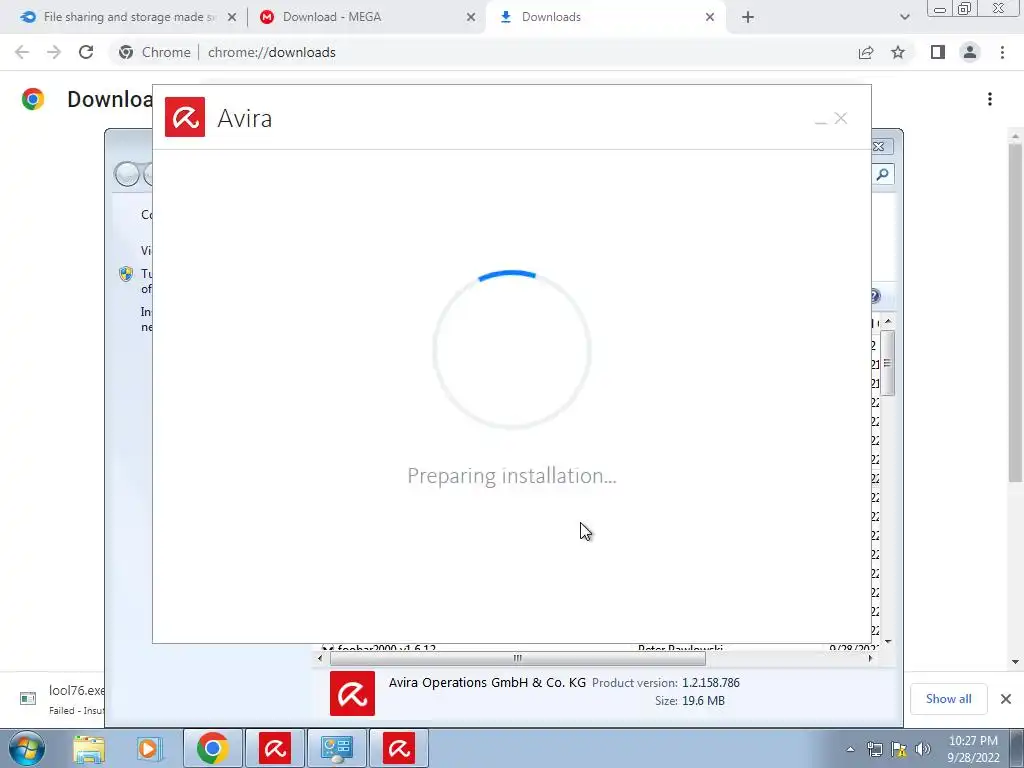Toggle the Chrome side panel
The width and height of the screenshot is (1024, 768).
tap(938, 52)
